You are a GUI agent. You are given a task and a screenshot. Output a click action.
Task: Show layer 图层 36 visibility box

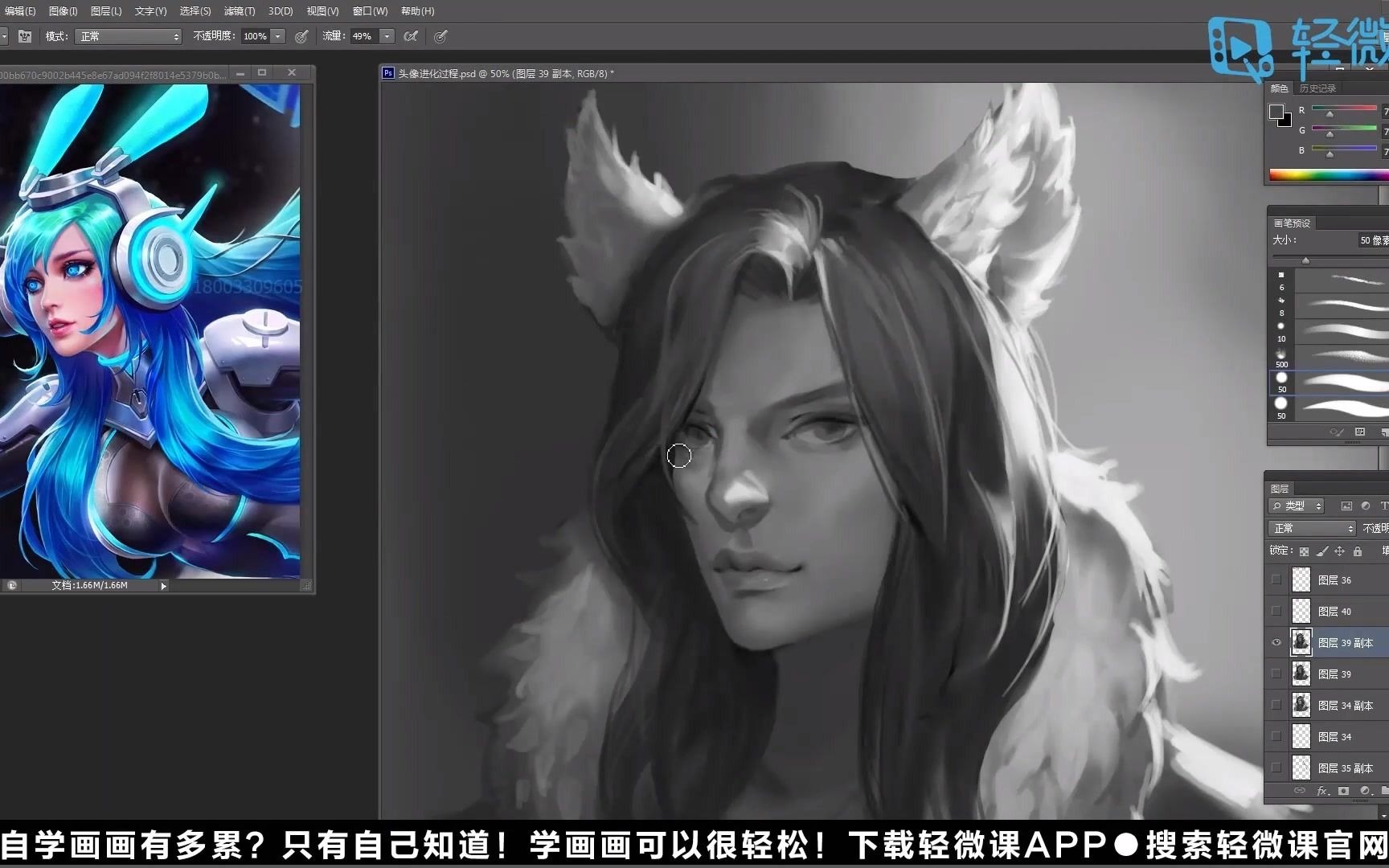coord(1276,579)
